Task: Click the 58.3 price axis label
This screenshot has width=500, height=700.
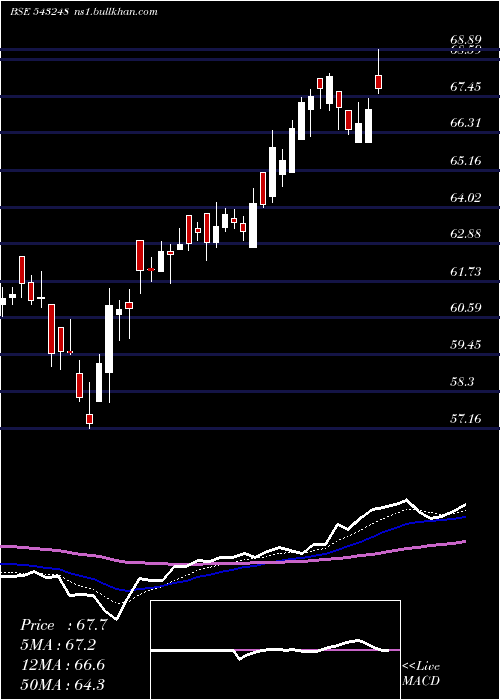Action: coord(463,382)
